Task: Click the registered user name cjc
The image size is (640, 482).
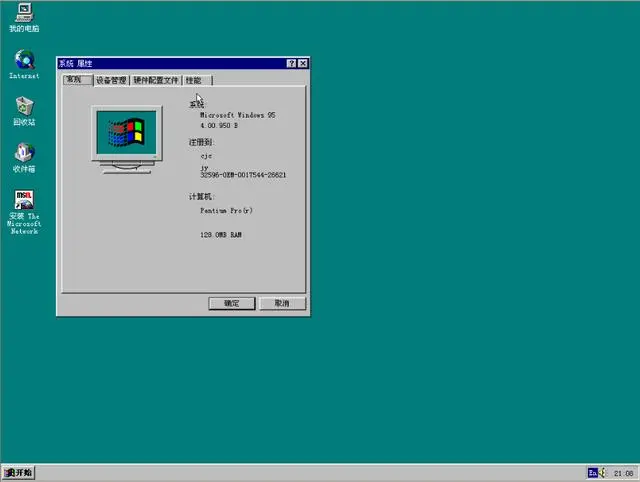Action: [x=206, y=156]
